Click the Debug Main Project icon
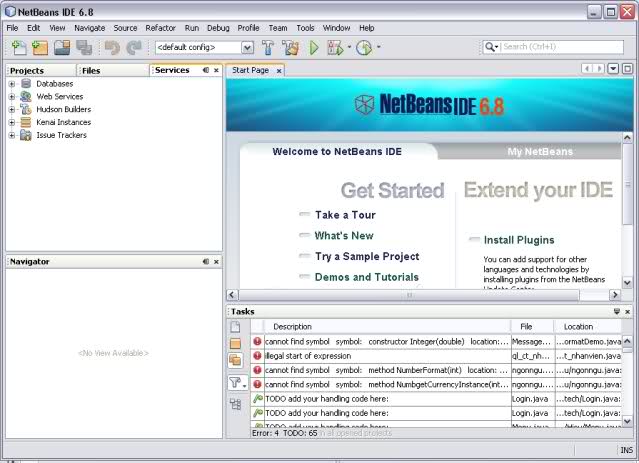639x463 pixels. point(334,47)
